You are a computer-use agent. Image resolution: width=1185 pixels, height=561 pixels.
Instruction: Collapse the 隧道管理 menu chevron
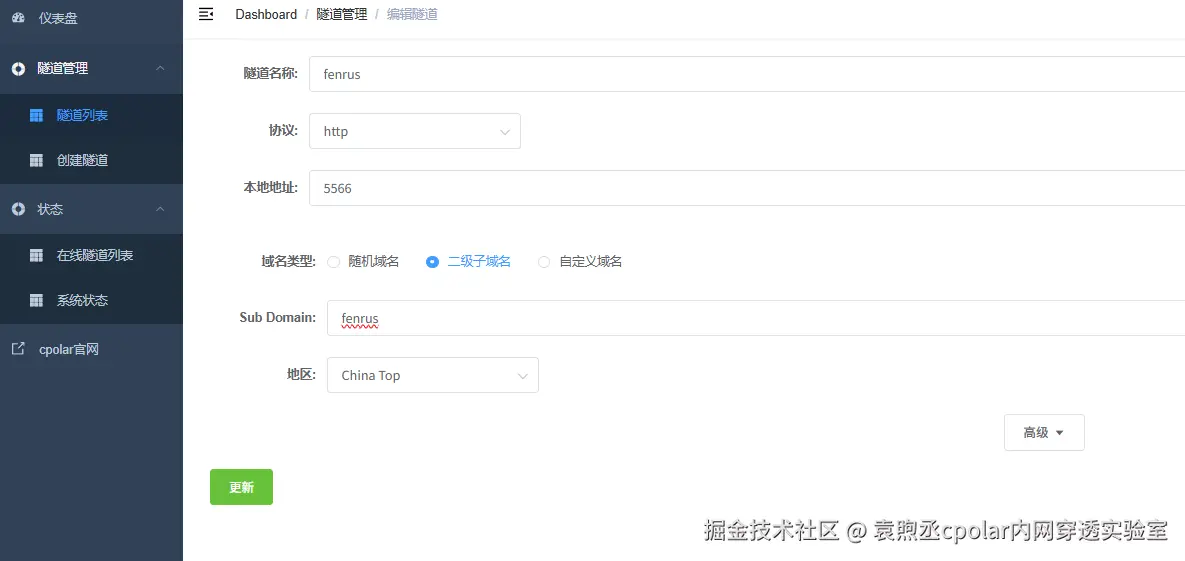[160, 69]
